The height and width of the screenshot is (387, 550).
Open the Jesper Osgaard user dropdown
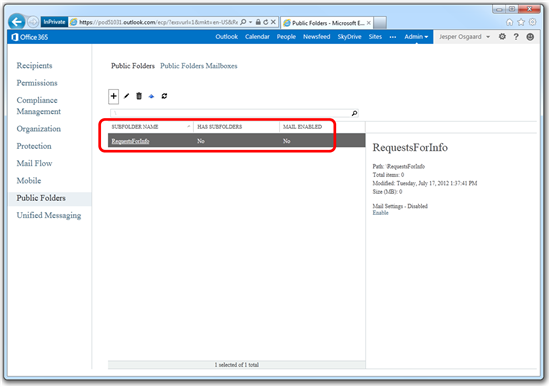pos(464,36)
